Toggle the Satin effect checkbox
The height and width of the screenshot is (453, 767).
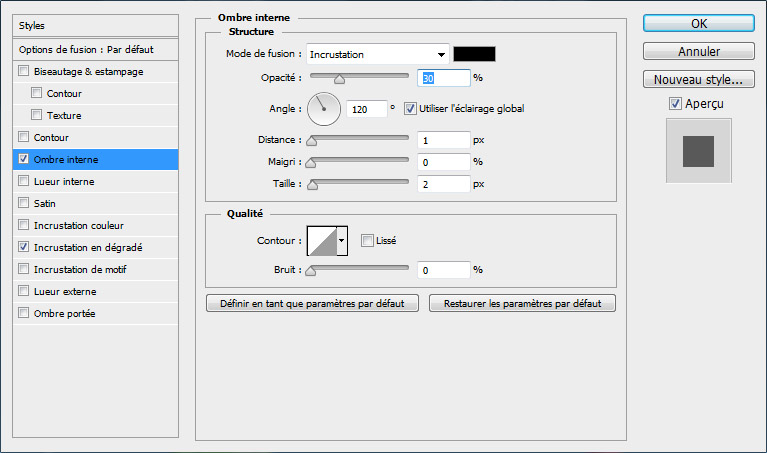tap(23, 203)
